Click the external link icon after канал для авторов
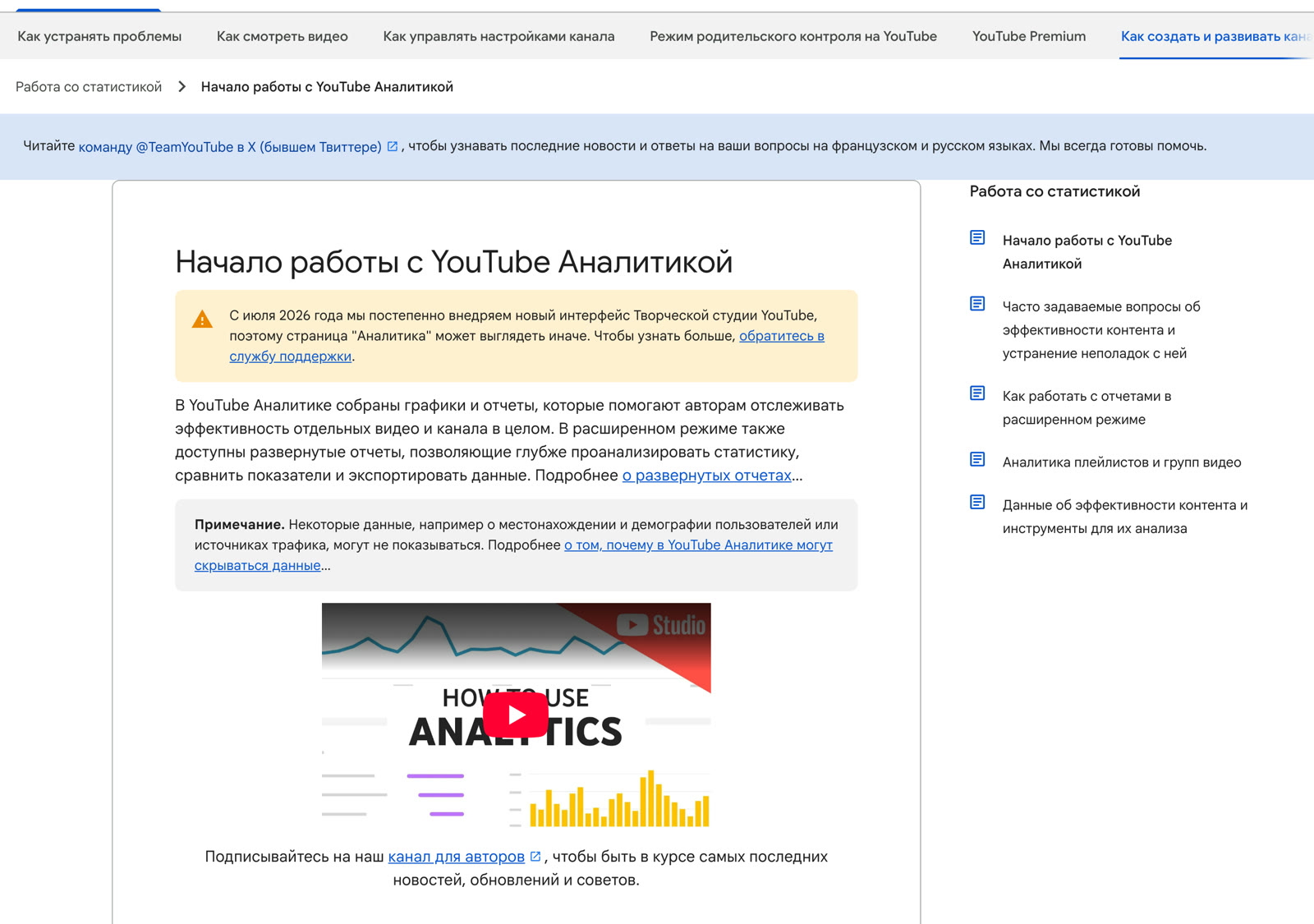The image size is (1314, 924). tap(535, 857)
